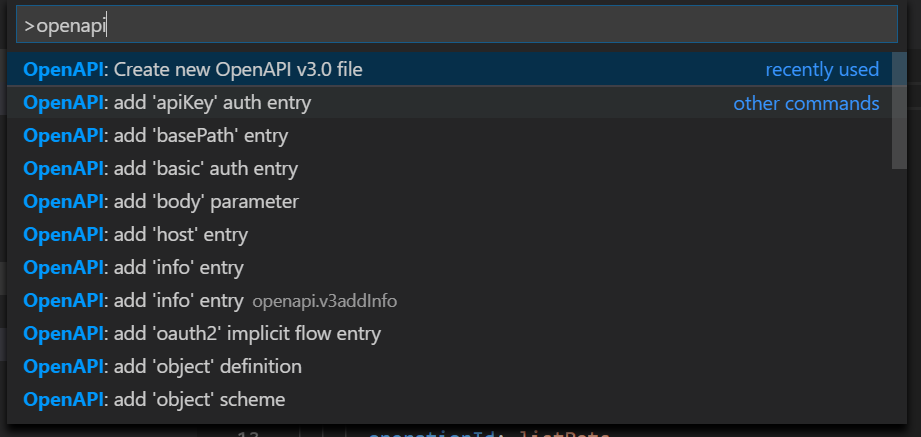Click the command list scrollbar thumb
Viewport: 921px width, 437px height.
[x=899, y=110]
